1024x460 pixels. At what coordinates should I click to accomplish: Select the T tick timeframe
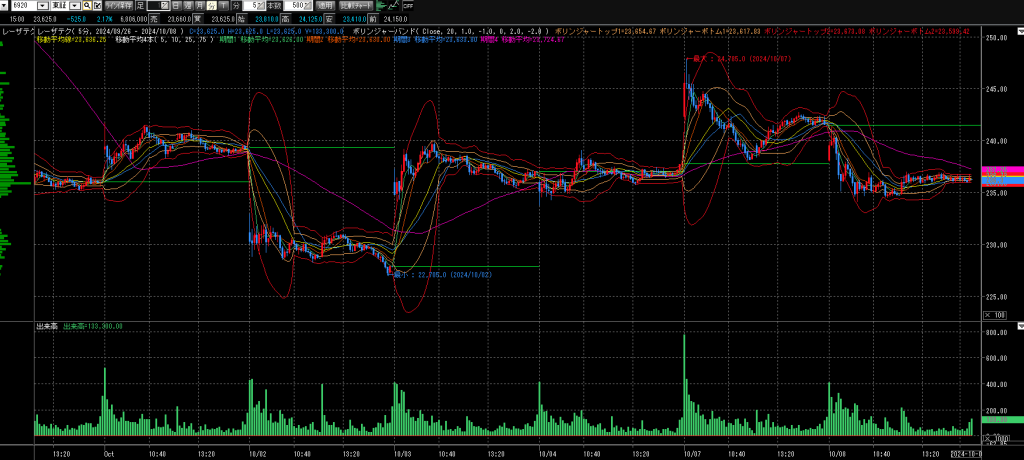[x=223, y=5]
